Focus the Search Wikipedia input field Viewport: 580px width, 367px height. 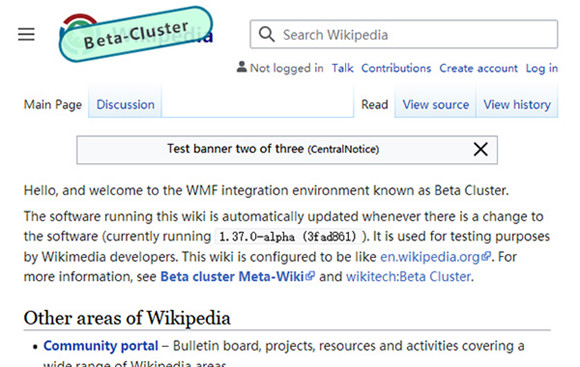click(x=404, y=34)
